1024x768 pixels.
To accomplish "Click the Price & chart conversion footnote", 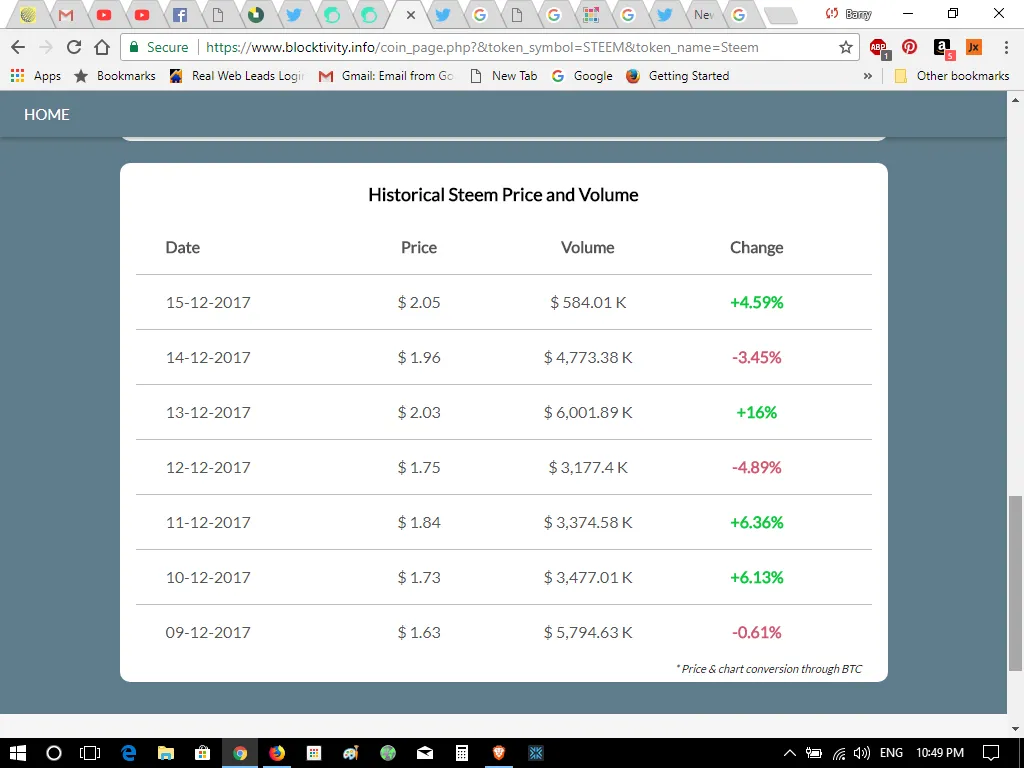I will click(x=769, y=669).
